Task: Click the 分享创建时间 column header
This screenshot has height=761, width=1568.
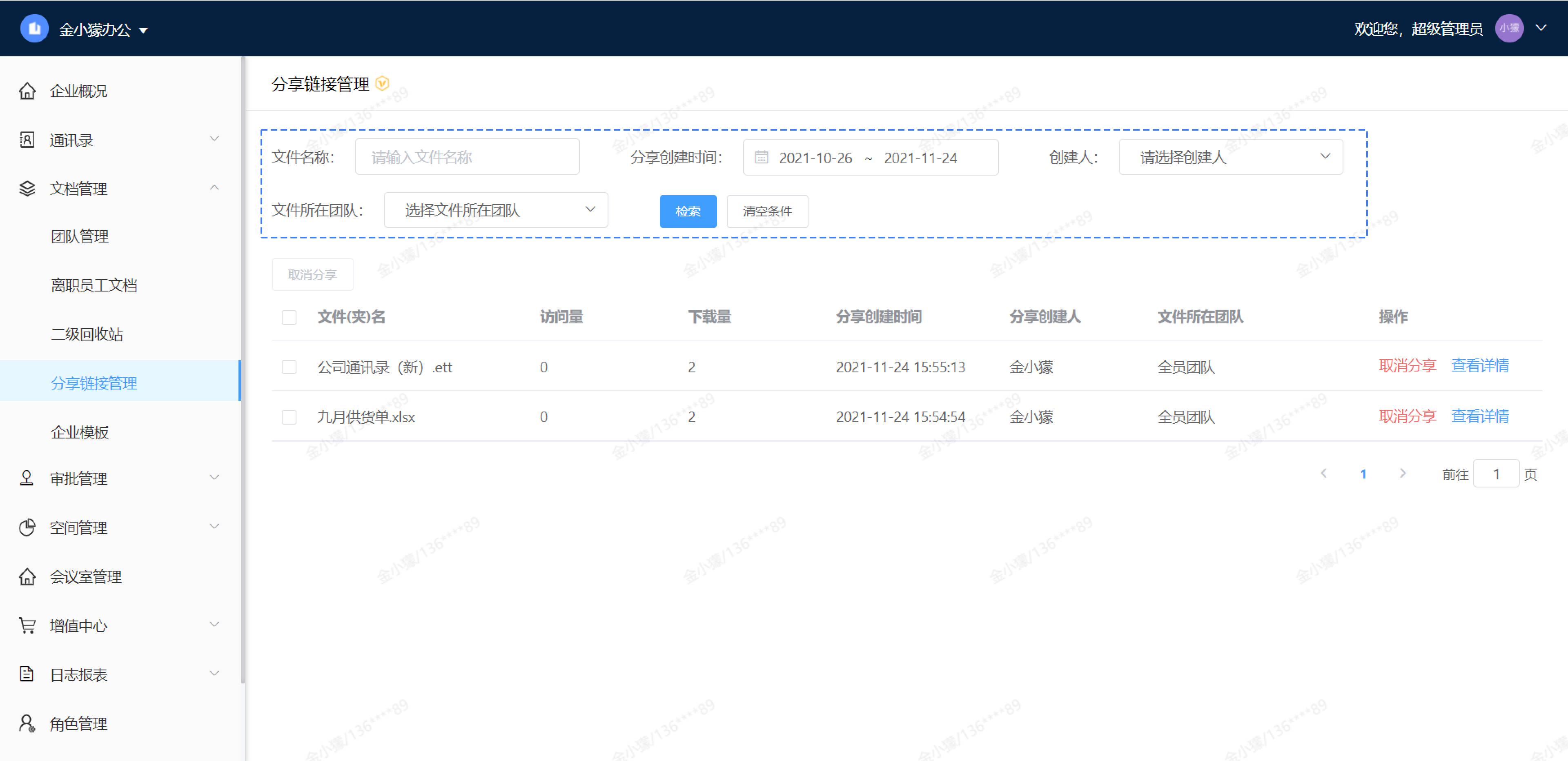Action: (879, 316)
